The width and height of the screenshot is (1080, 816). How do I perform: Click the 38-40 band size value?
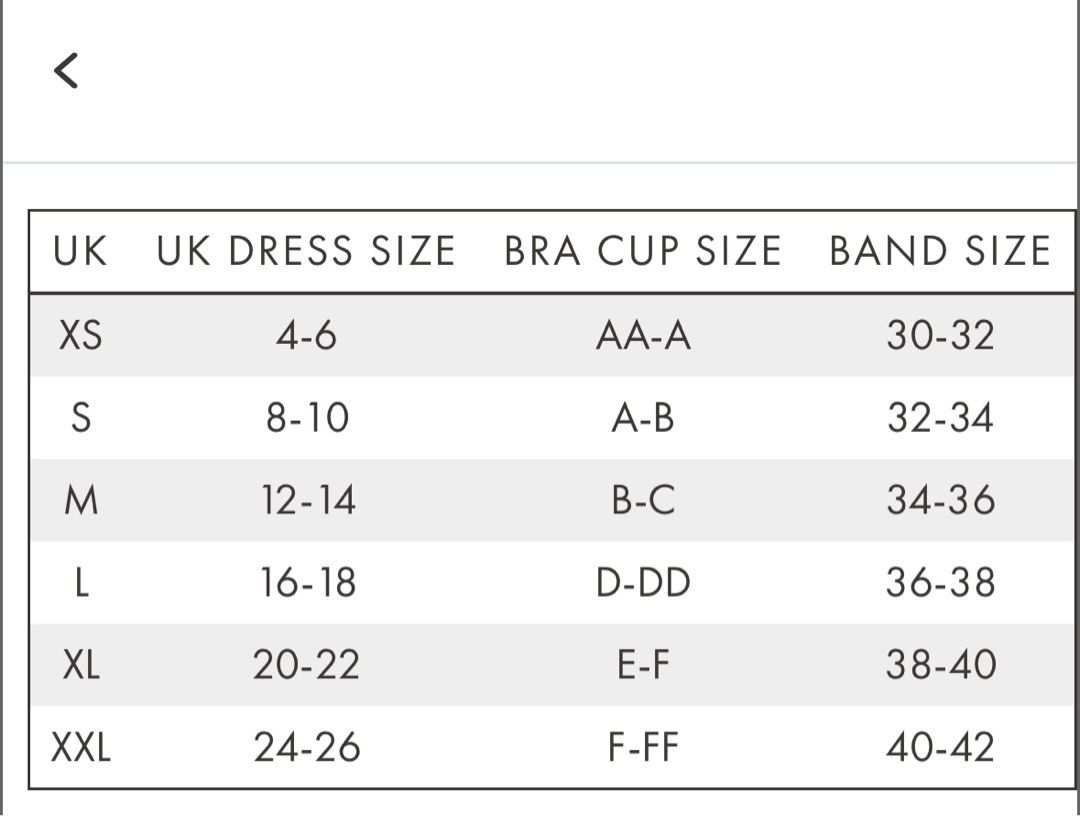[940, 663]
